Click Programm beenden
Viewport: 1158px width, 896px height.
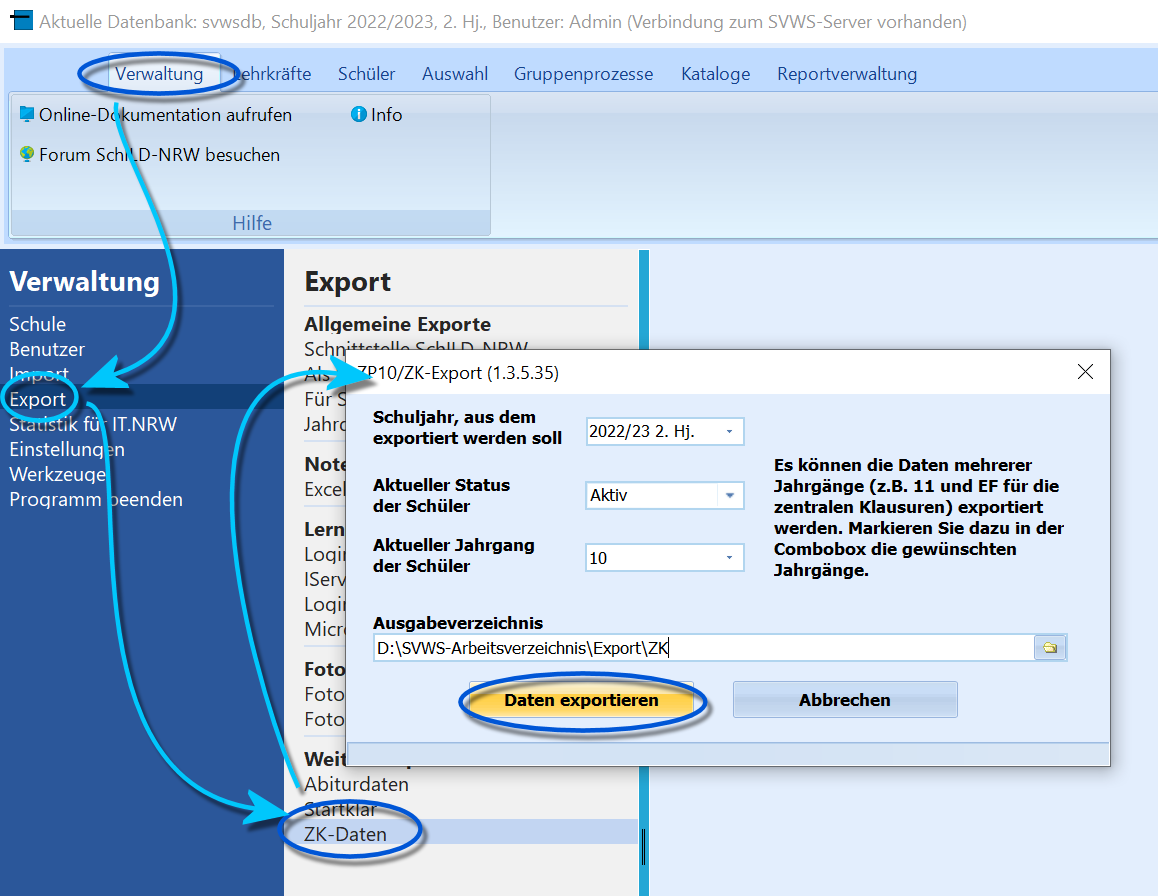pos(96,499)
